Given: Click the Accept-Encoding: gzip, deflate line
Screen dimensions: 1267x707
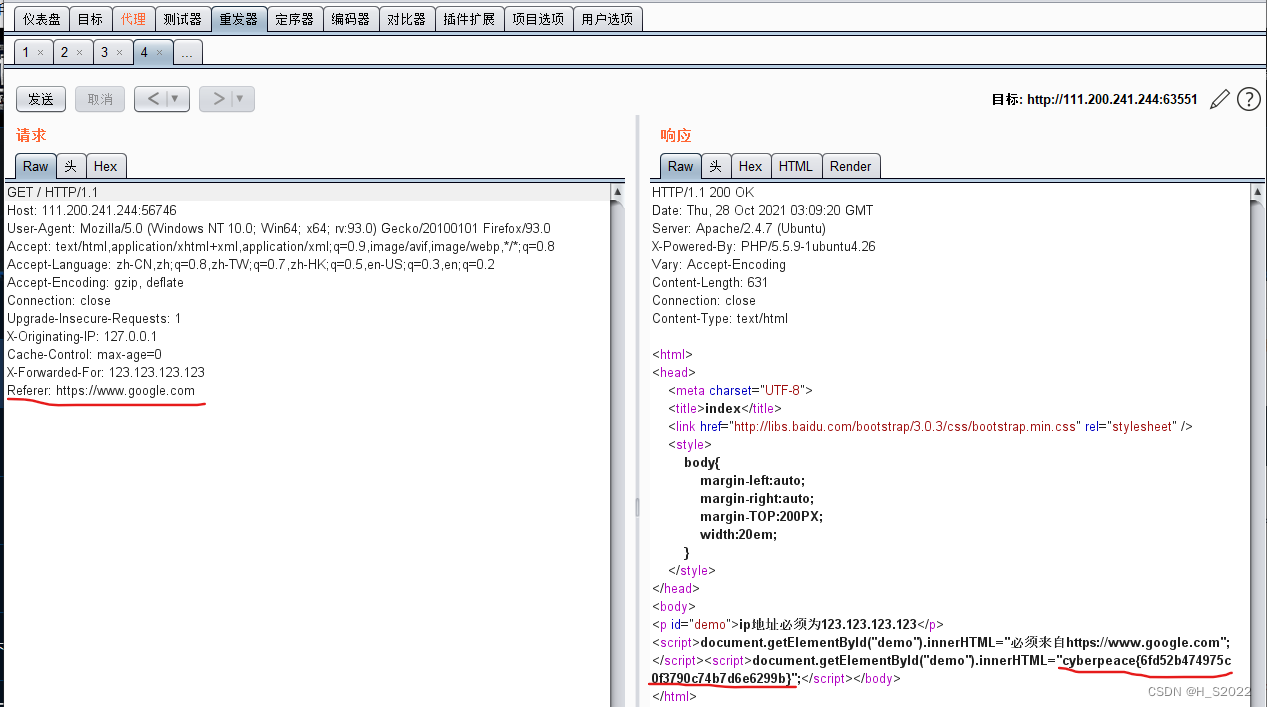Looking at the screenshot, I should (96, 282).
